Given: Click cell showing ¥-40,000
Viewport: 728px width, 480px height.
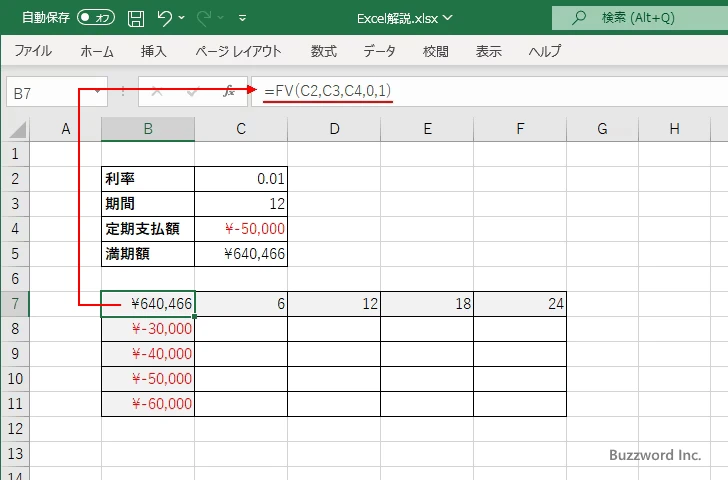Looking at the screenshot, I should pyautogui.click(x=148, y=354).
